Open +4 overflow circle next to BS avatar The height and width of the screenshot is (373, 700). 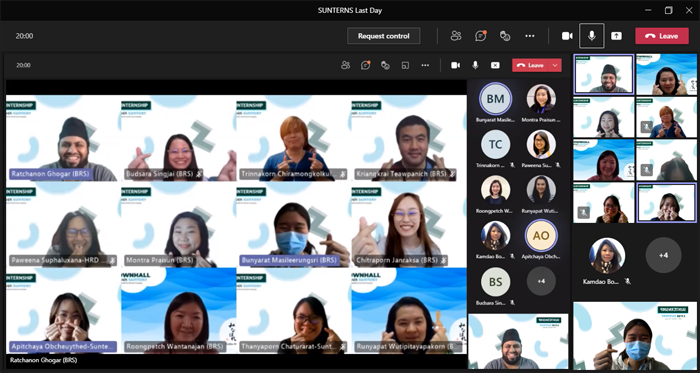541,282
